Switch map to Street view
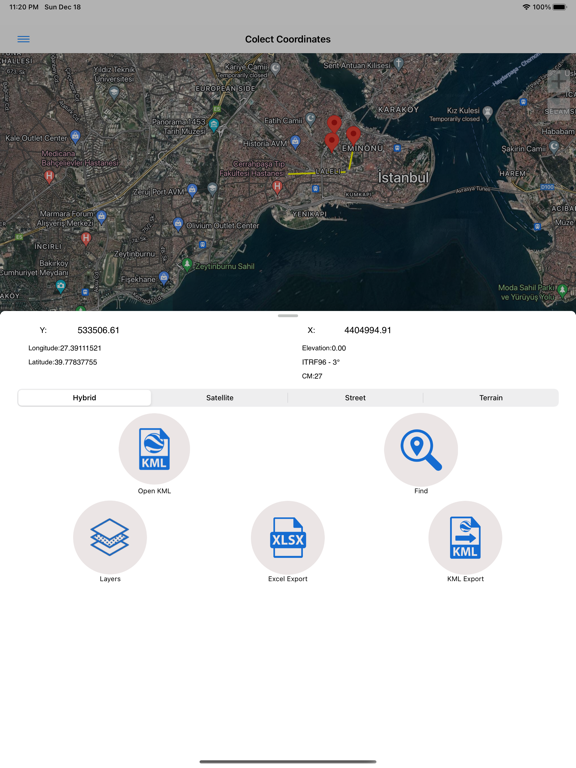Viewport: 576px width, 768px height. coord(355,398)
